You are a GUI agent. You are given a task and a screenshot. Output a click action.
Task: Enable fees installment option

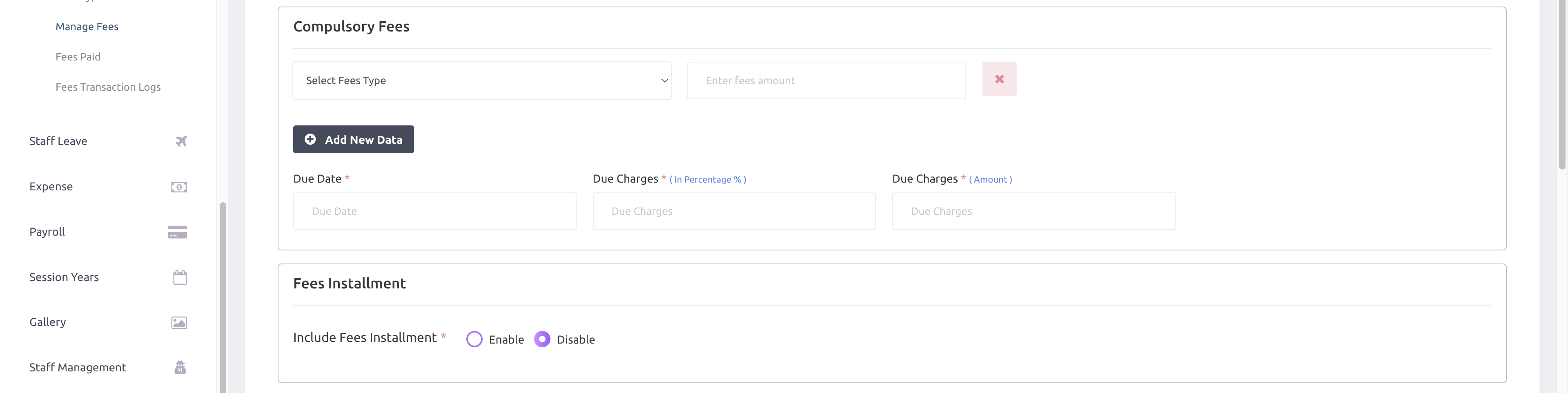pyautogui.click(x=474, y=339)
